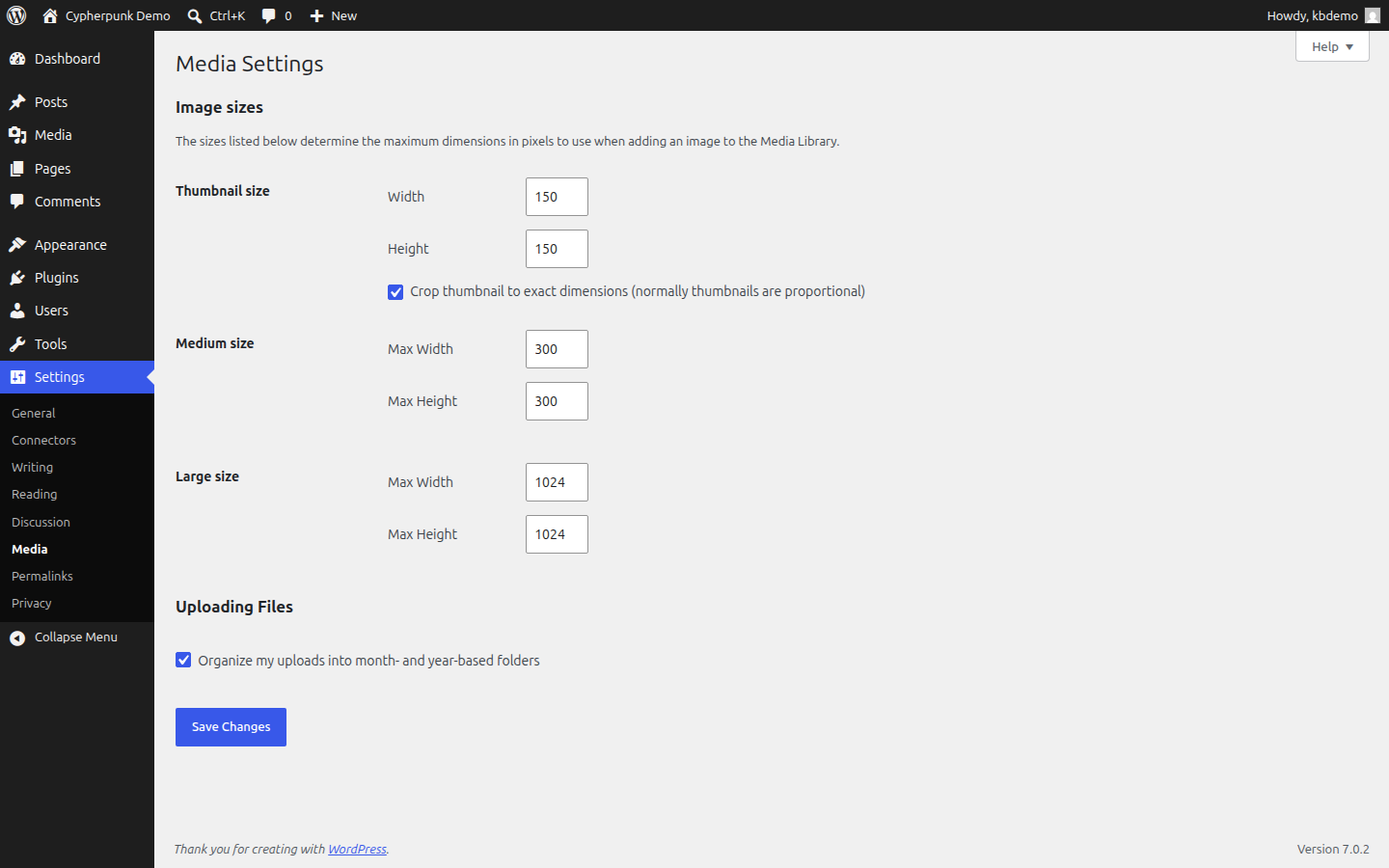
Task: Click the Uploading Files heading
Action: [x=234, y=607]
